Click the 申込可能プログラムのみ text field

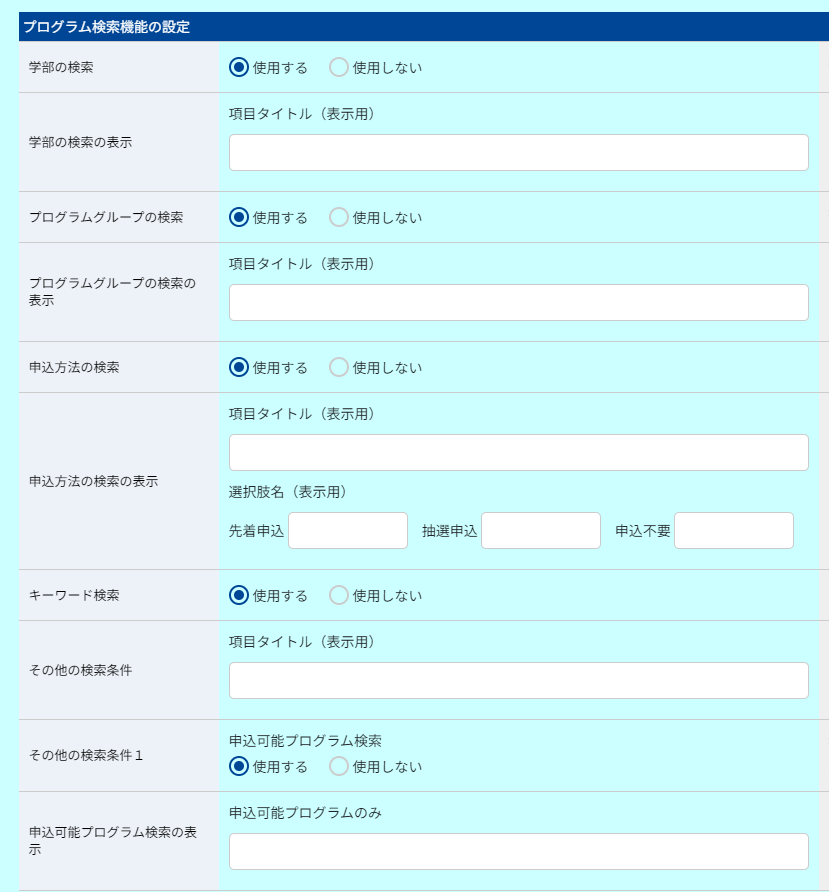pos(518,852)
